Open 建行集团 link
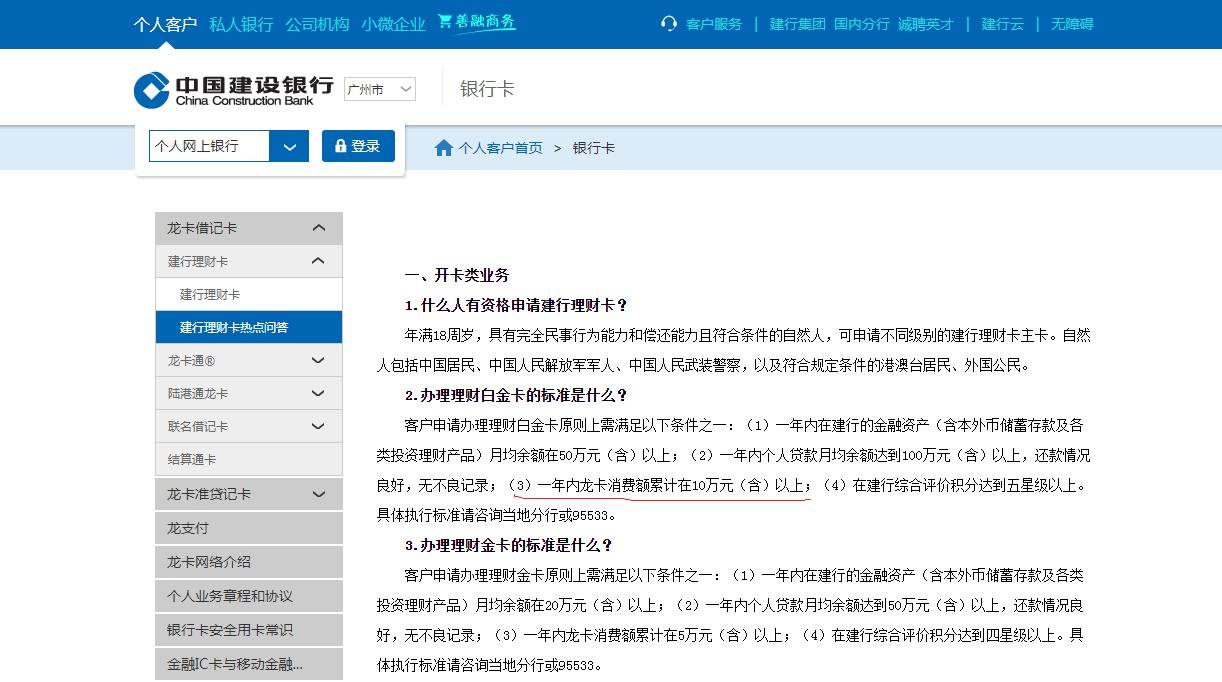Viewport: 1222px width, 682px height. point(797,24)
